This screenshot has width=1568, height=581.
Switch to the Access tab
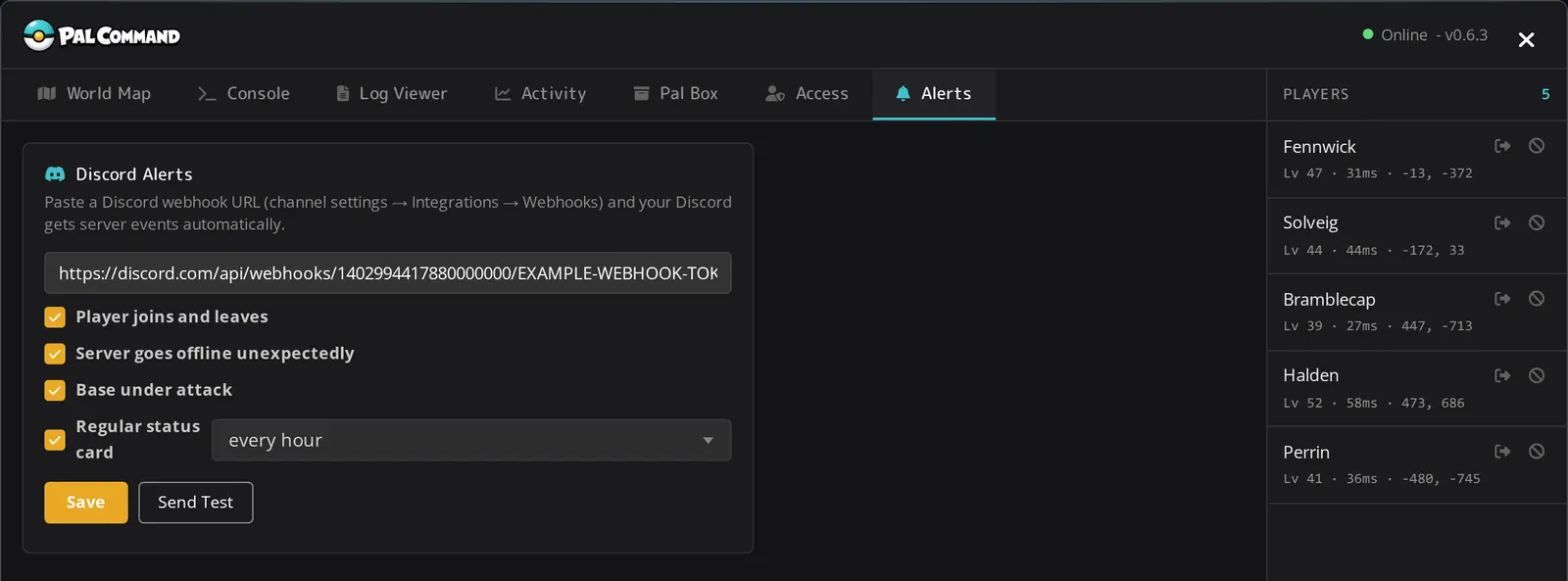[x=807, y=94]
